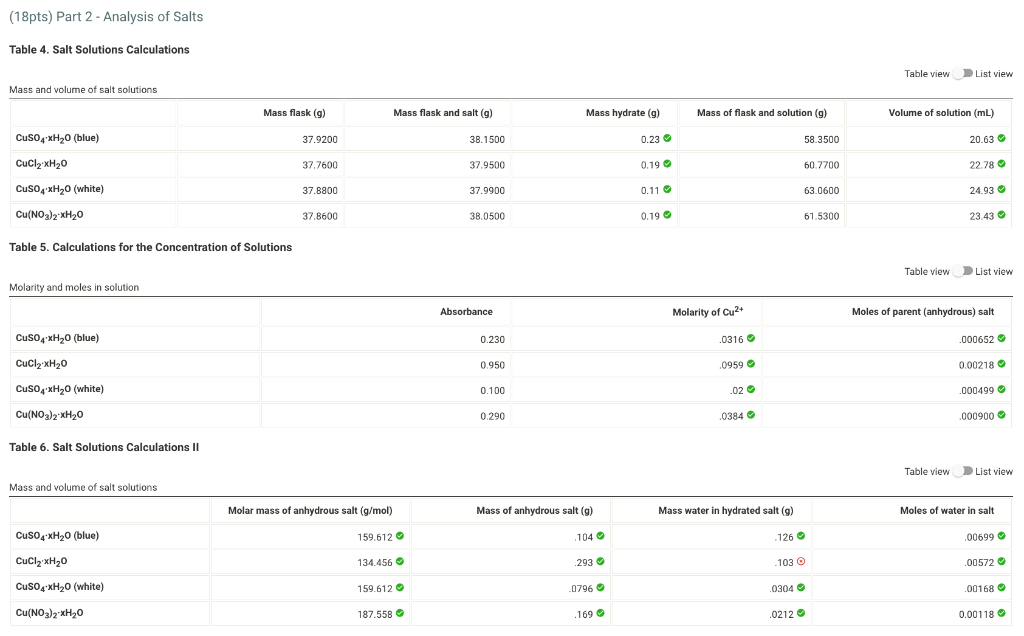Click the check icon beside moles .000900
1024x636 pixels.
[1001, 415]
